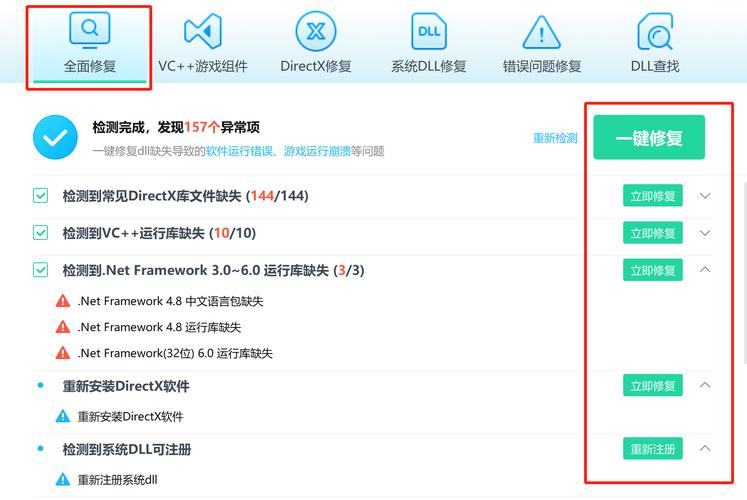Click blue warning icon beside 重新注册系统dll
Viewport: 747px width, 500px height.
(63, 479)
